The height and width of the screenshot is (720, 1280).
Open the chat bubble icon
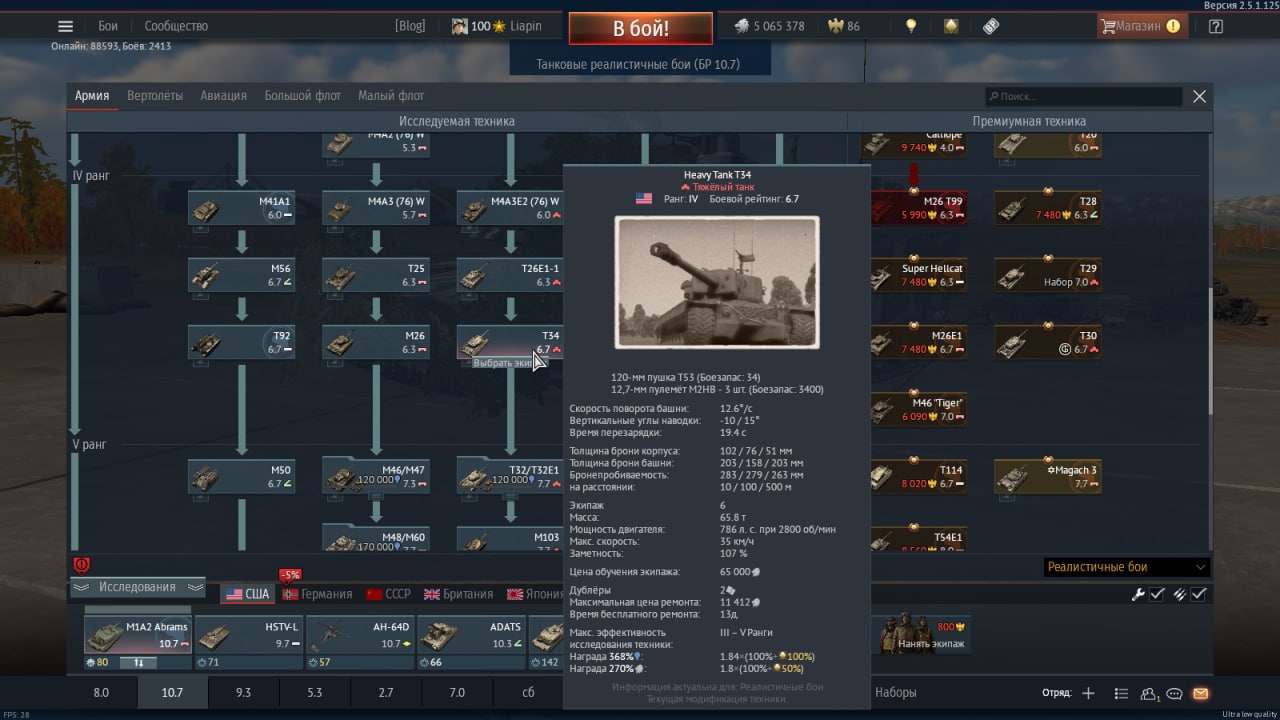1175,693
